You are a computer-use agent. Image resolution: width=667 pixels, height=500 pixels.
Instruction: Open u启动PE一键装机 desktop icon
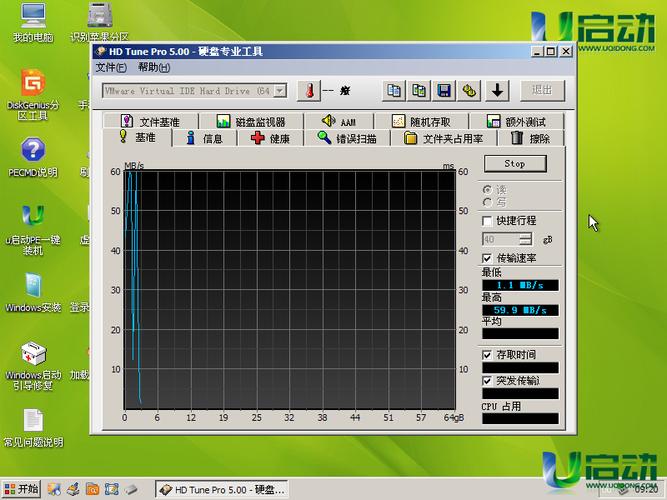pos(33,230)
